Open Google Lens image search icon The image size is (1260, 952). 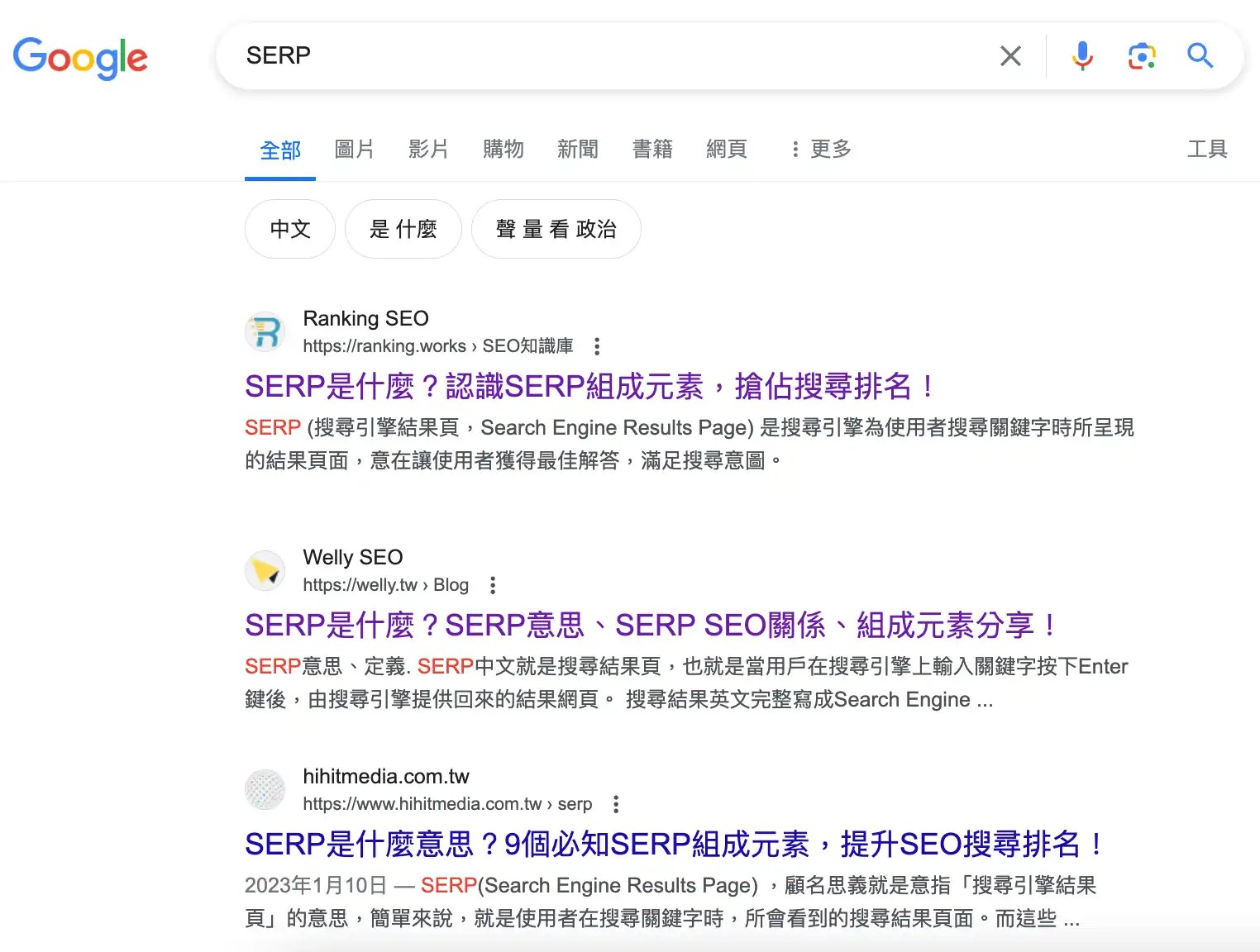tap(1142, 56)
